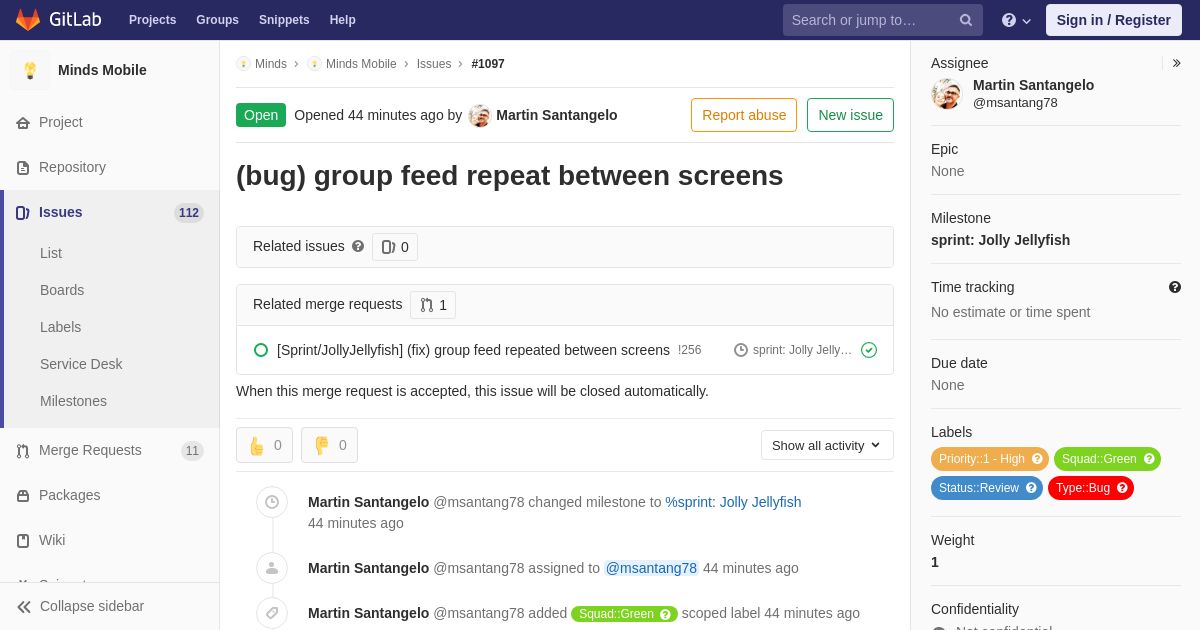This screenshot has height=630, width=1200.
Task: Open the Merge Requests sidebar item
Action: (110, 450)
